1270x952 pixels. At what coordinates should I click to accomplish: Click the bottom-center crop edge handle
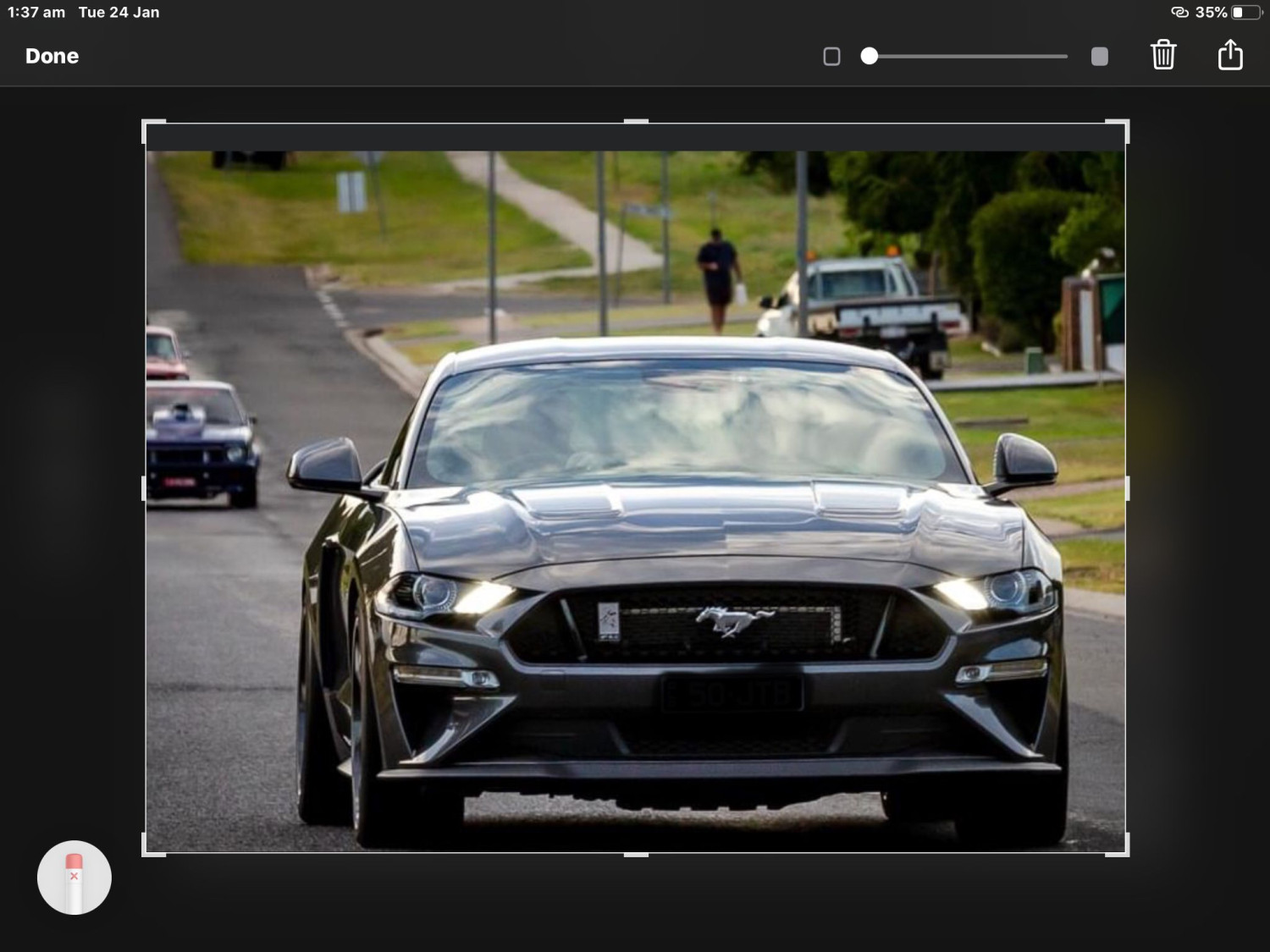pyautogui.click(x=636, y=854)
